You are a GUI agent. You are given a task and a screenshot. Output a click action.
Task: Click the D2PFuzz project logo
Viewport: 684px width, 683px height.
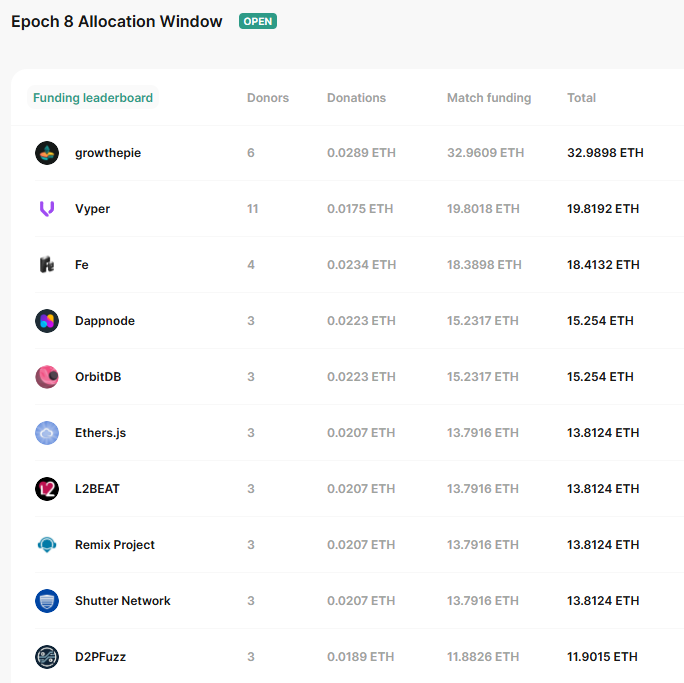(x=47, y=657)
